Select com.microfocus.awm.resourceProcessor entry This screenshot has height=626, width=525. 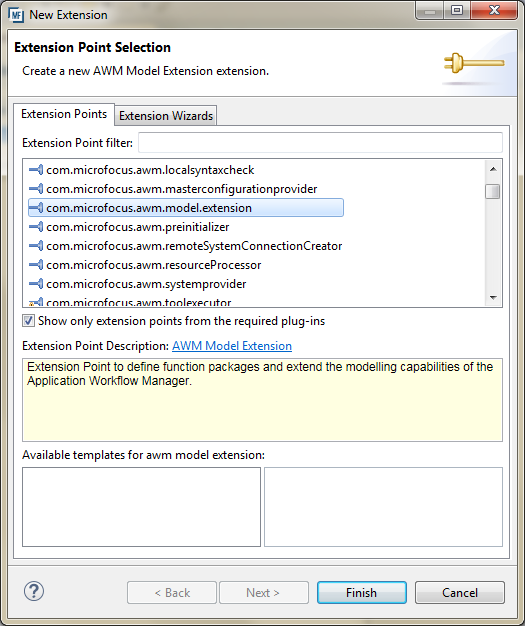154,265
